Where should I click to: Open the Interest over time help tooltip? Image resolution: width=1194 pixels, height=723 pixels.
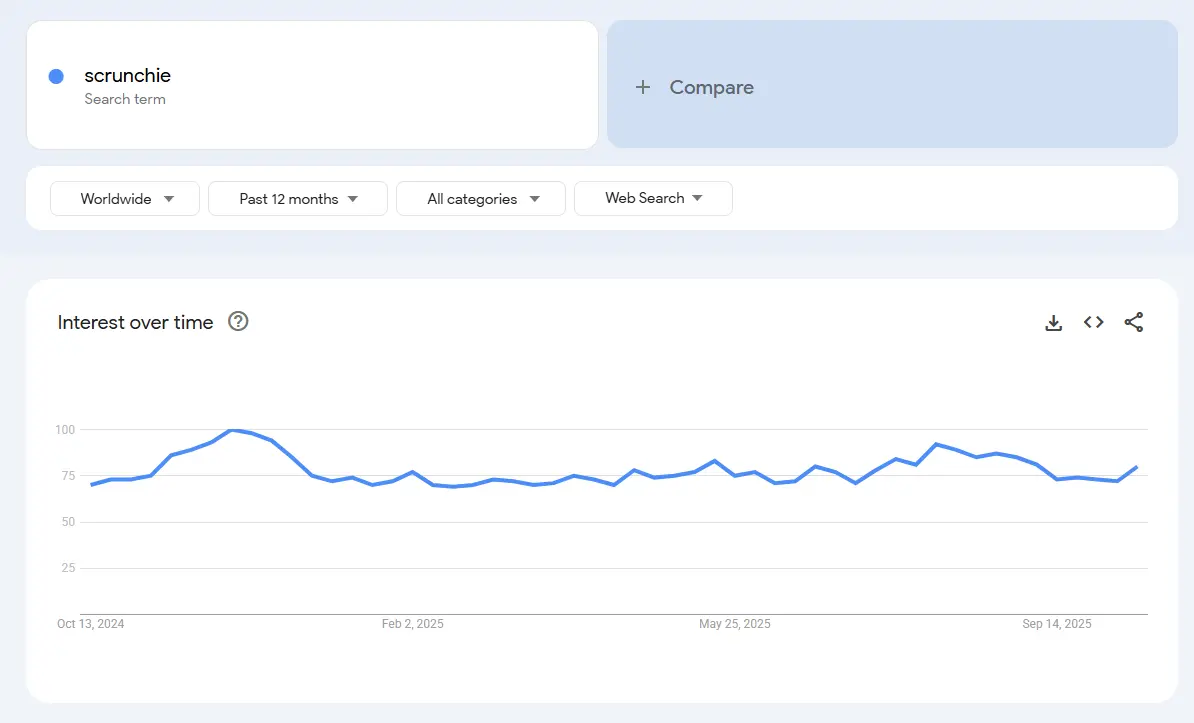[238, 321]
